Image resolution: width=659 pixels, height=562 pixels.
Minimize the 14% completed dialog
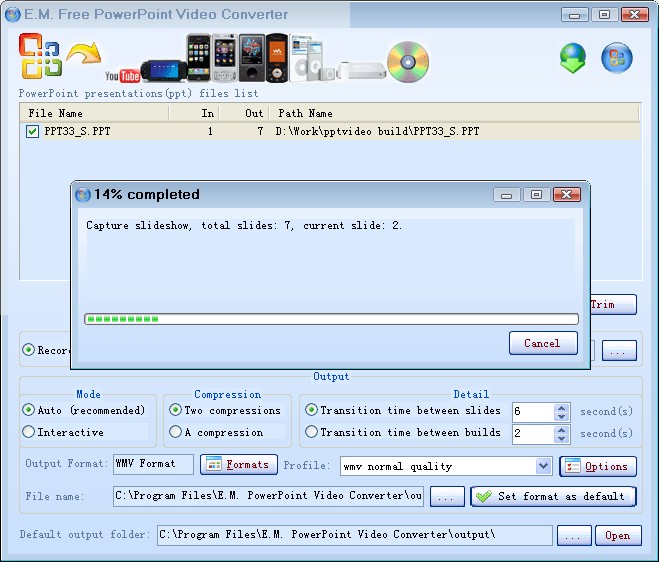506,195
